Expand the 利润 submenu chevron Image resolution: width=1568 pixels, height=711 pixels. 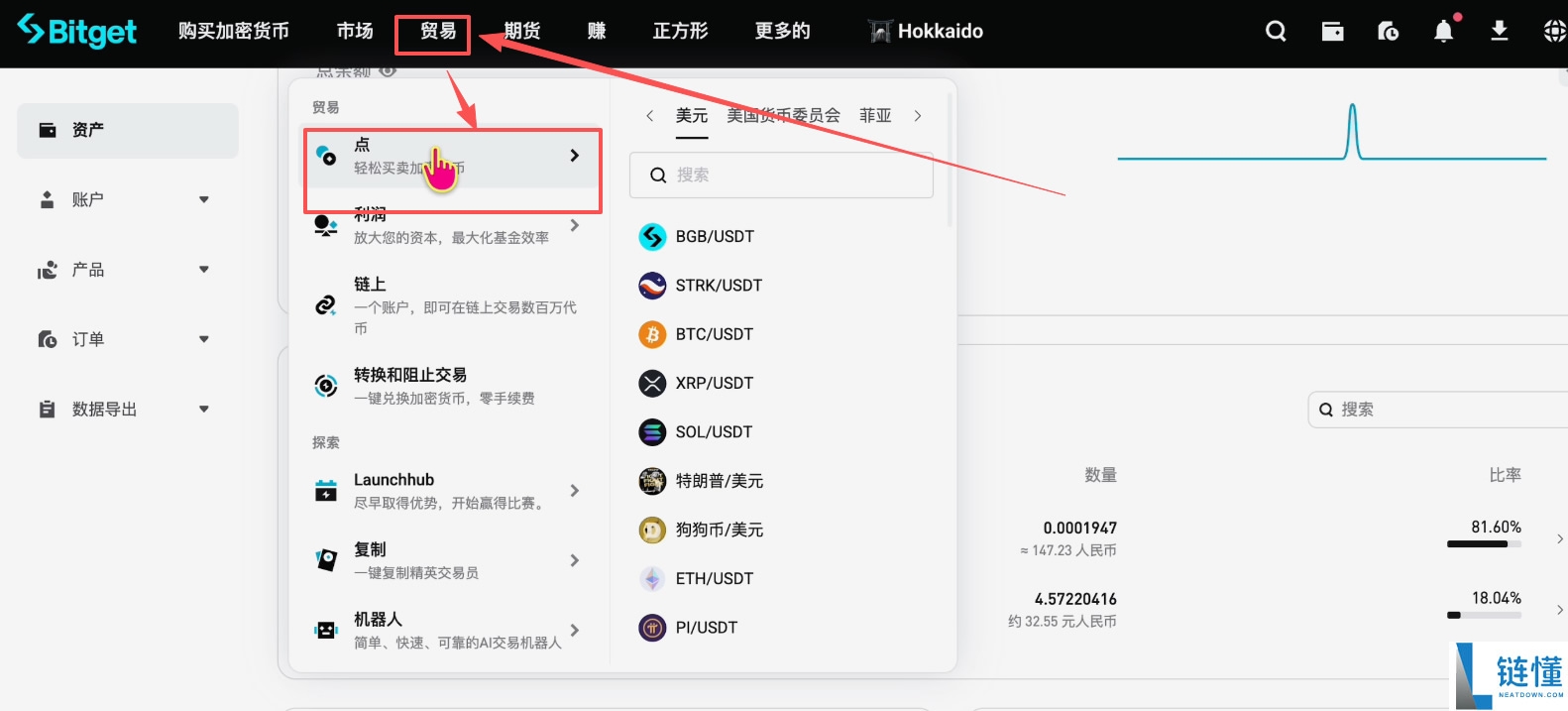click(x=575, y=226)
